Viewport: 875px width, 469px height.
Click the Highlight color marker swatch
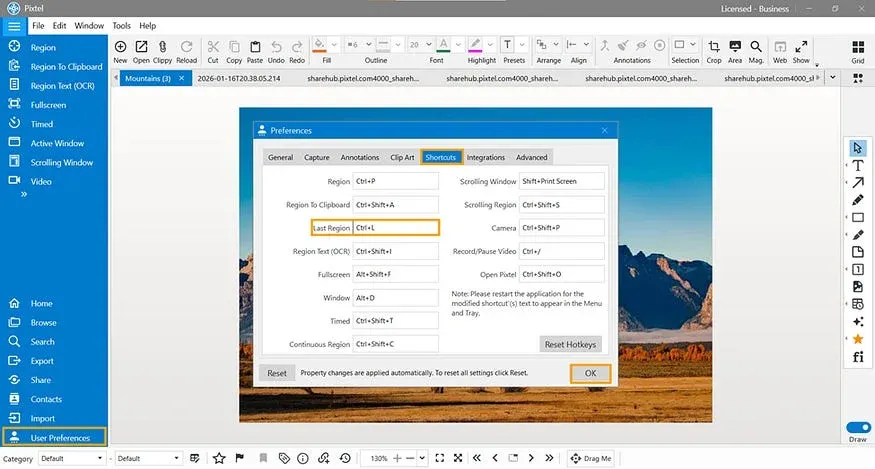tap(475, 45)
